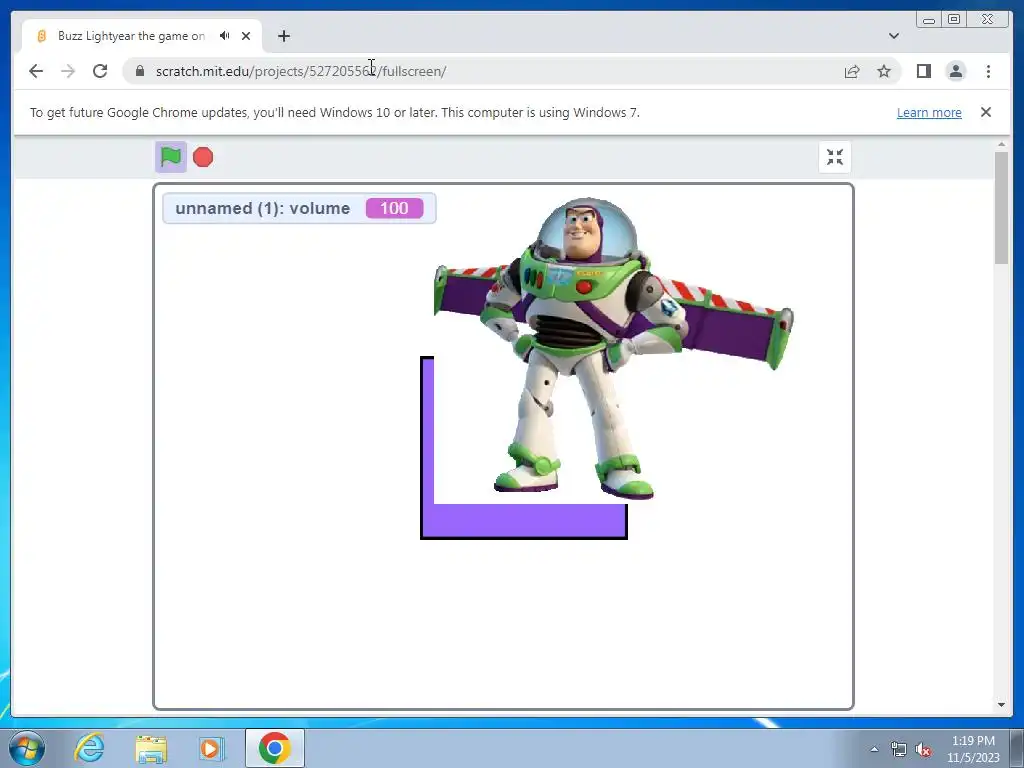This screenshot has width=1024, height=768.
Task: Open a new browser tab
Action: [283, 36]
